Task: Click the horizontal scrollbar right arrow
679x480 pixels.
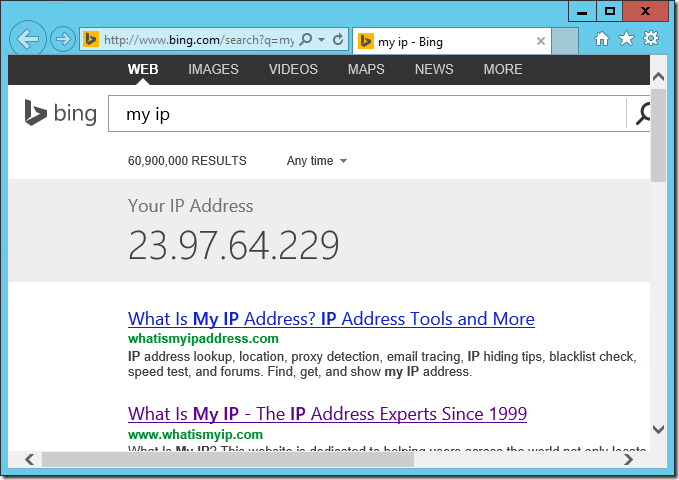Action: tap(628, 459)
